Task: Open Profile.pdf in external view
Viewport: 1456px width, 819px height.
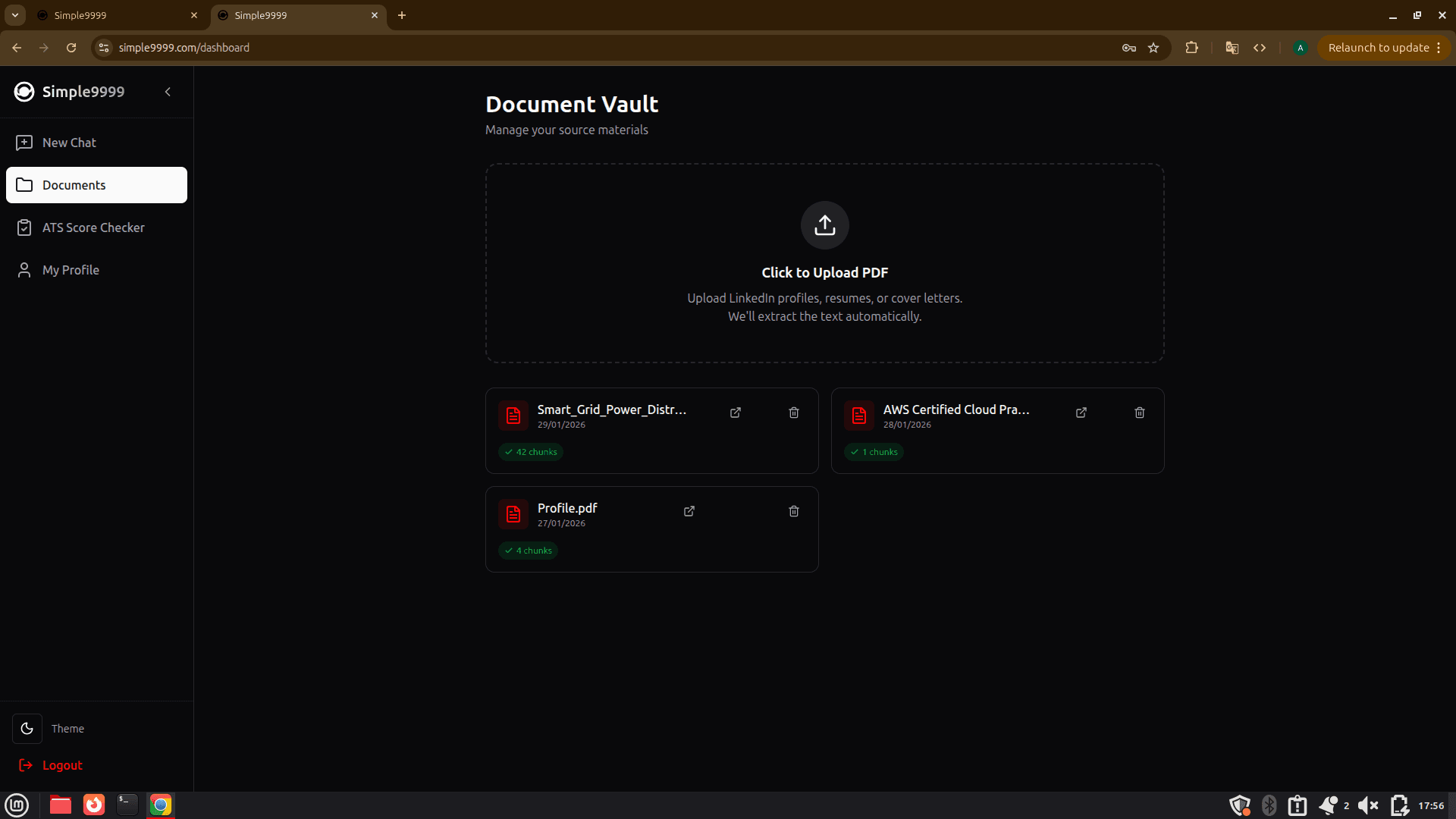Action: (x=689, y=511)
